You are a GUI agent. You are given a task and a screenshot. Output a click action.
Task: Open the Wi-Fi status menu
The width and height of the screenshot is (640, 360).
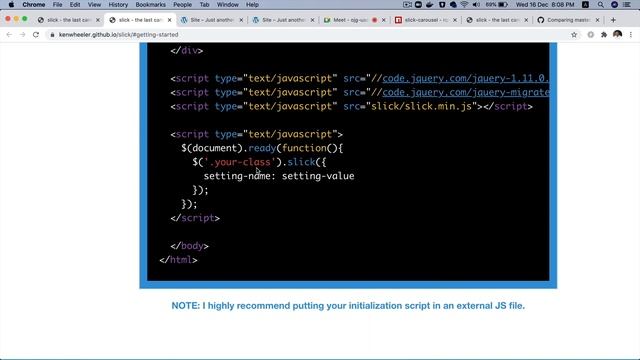tap(464, 4)
